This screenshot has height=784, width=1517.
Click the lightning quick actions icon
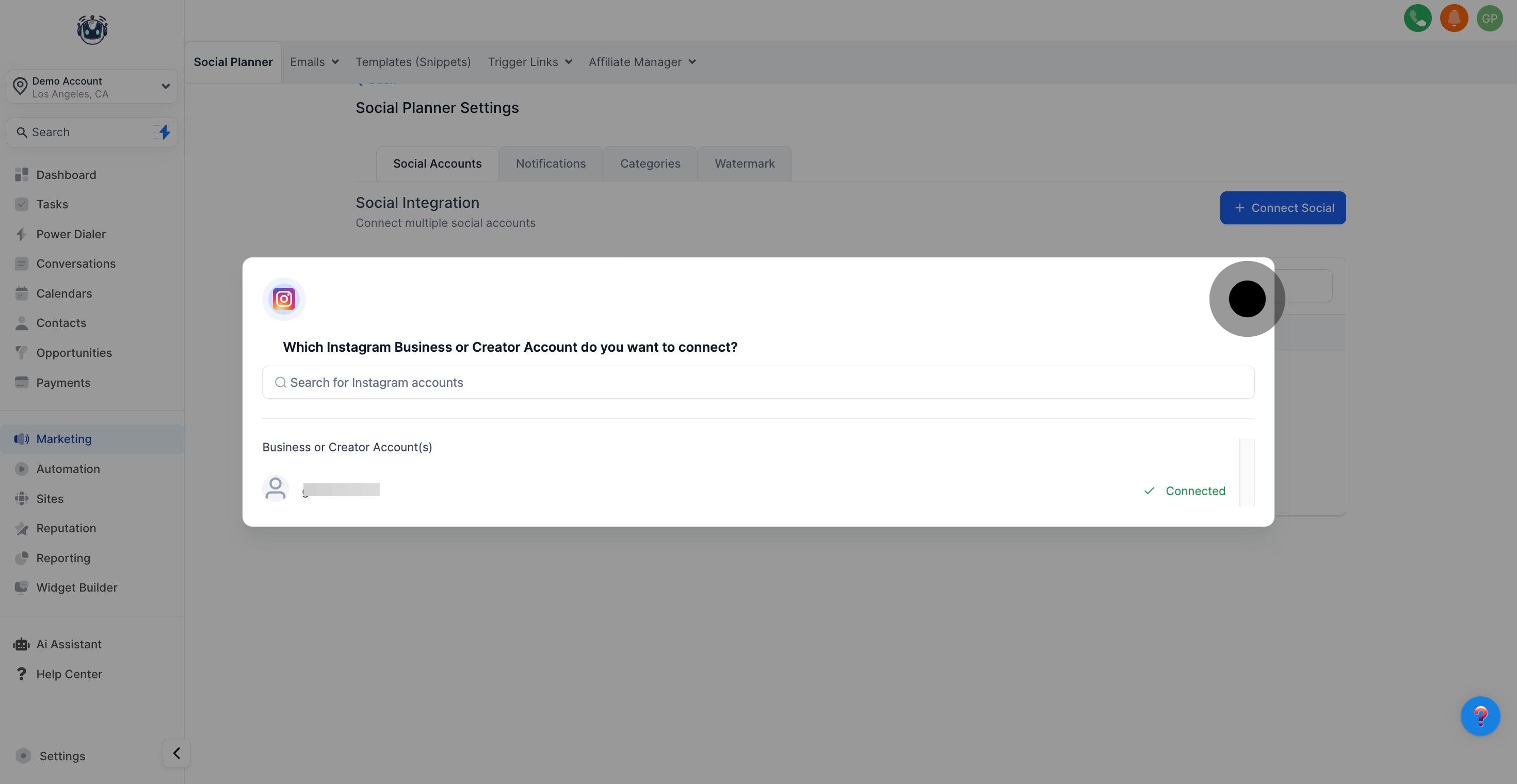point(164,132)
